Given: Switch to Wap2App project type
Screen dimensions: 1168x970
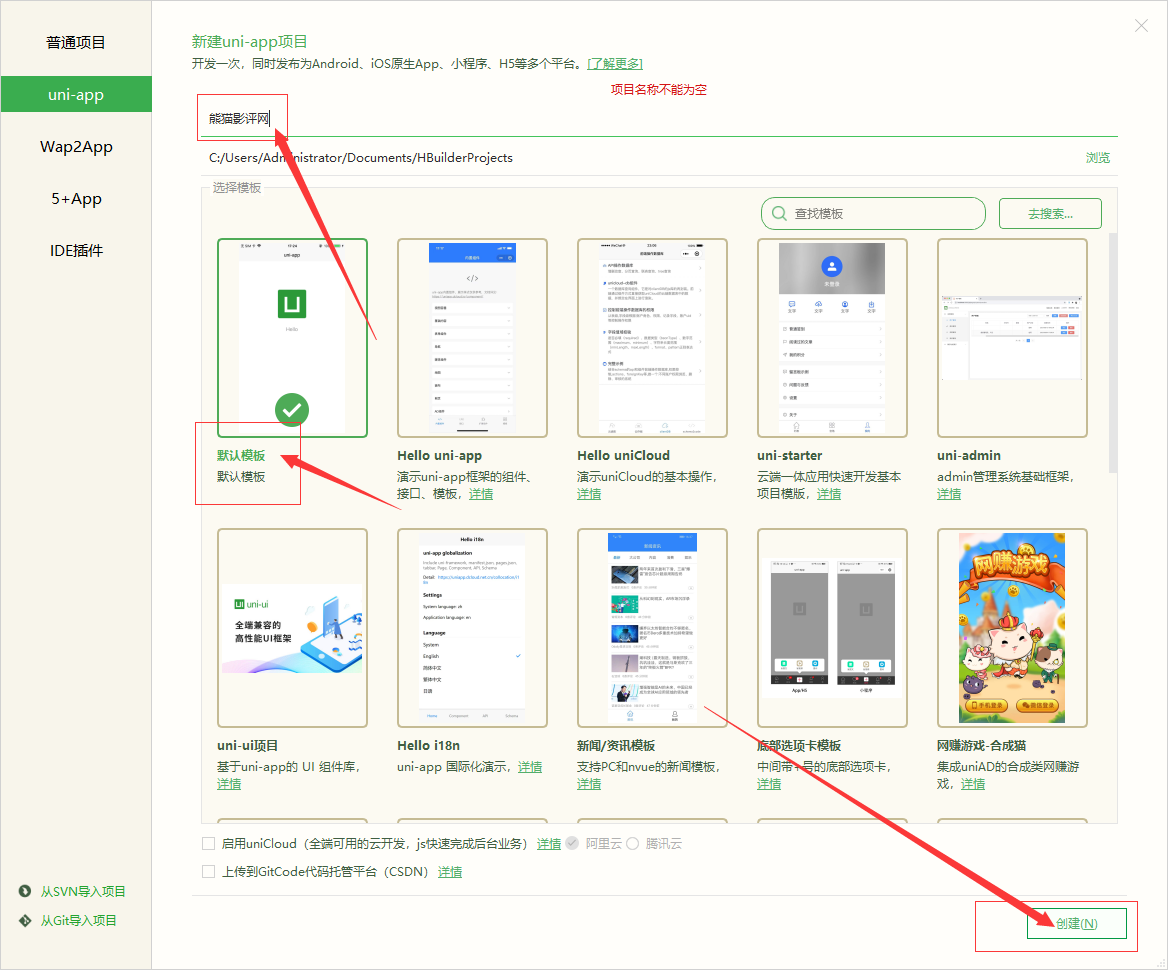Looking at the screenshot, I should (76, 147).
